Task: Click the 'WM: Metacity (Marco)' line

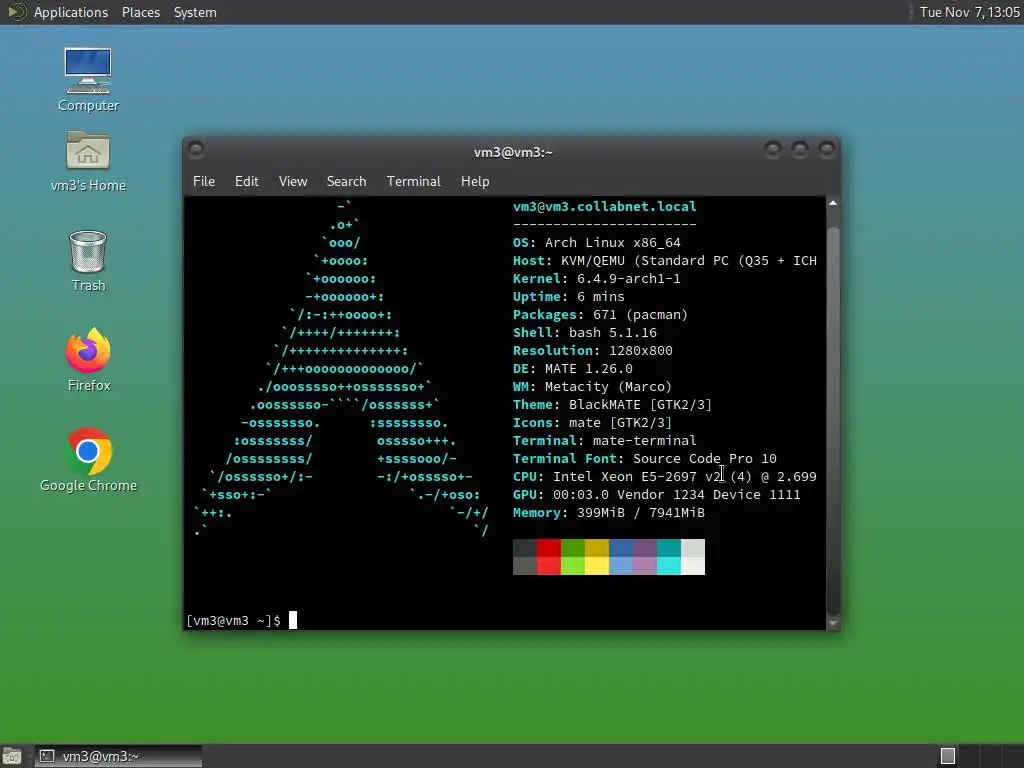Action: [x=592, y=387]
